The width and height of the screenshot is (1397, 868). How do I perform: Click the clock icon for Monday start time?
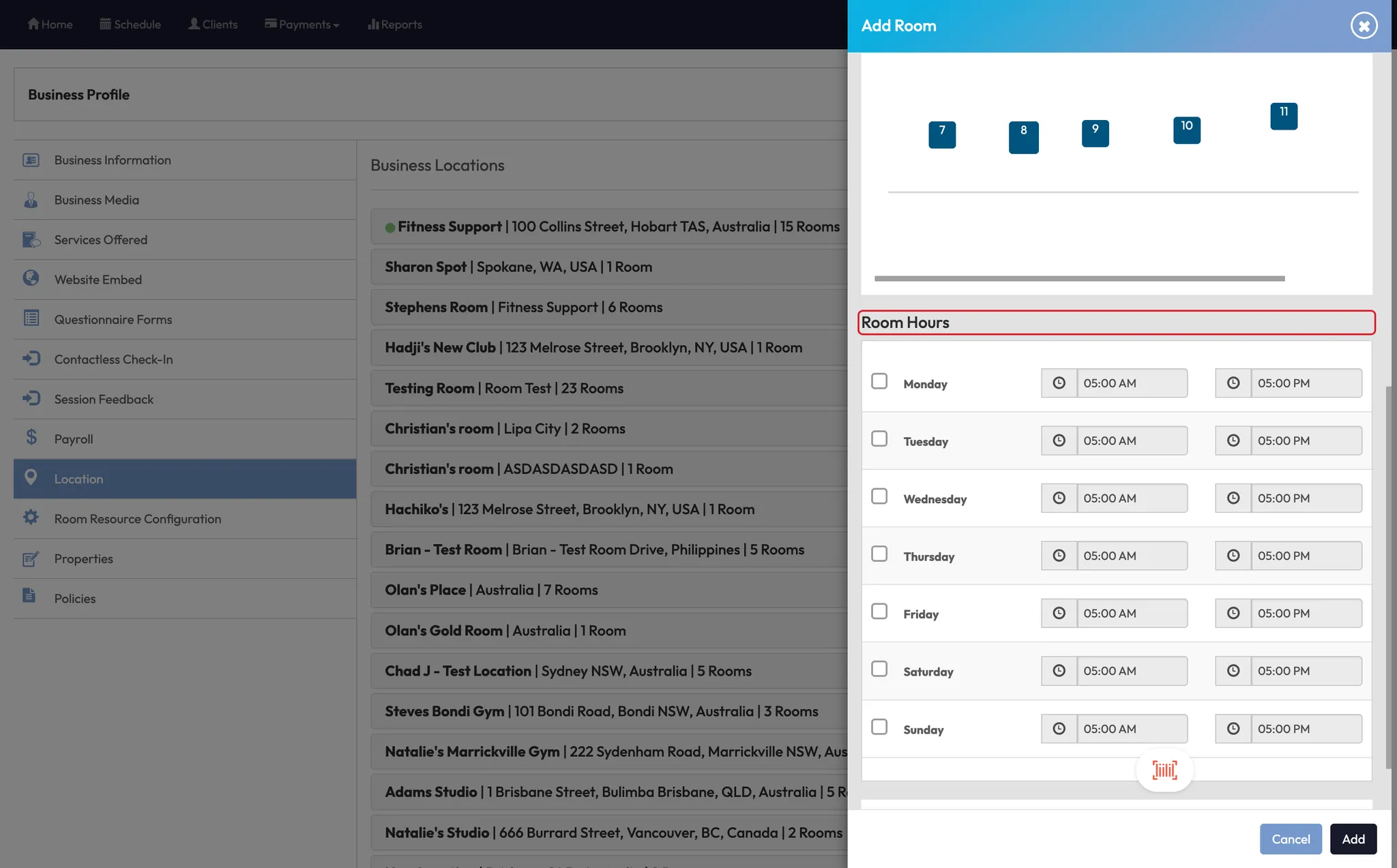1059,383
